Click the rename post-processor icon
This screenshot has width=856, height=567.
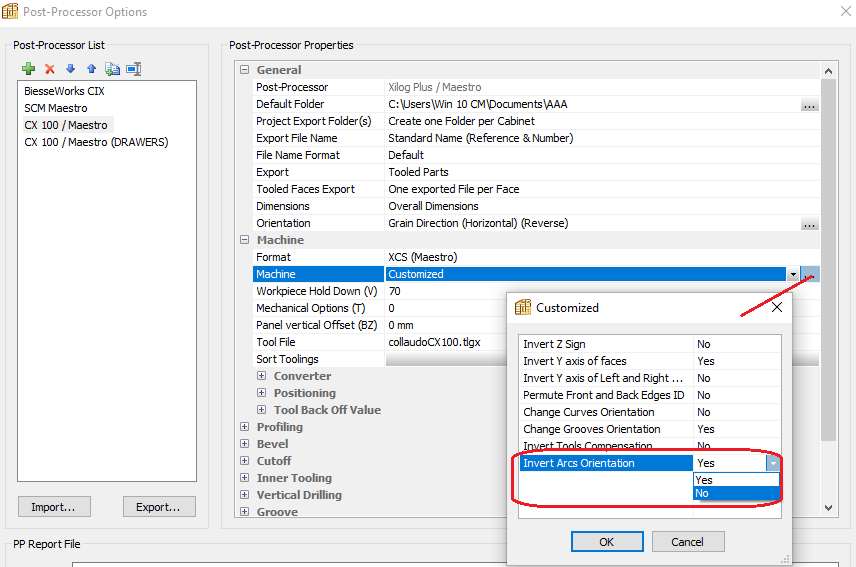134,69
